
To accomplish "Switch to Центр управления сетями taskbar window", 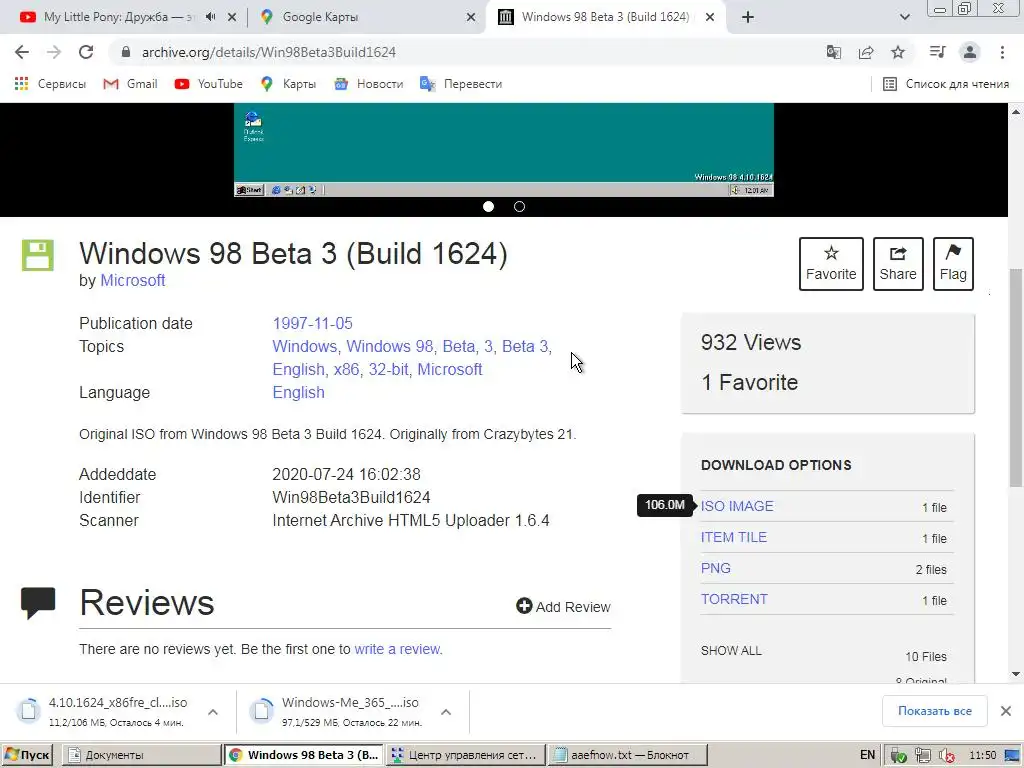I will point(464,755).
